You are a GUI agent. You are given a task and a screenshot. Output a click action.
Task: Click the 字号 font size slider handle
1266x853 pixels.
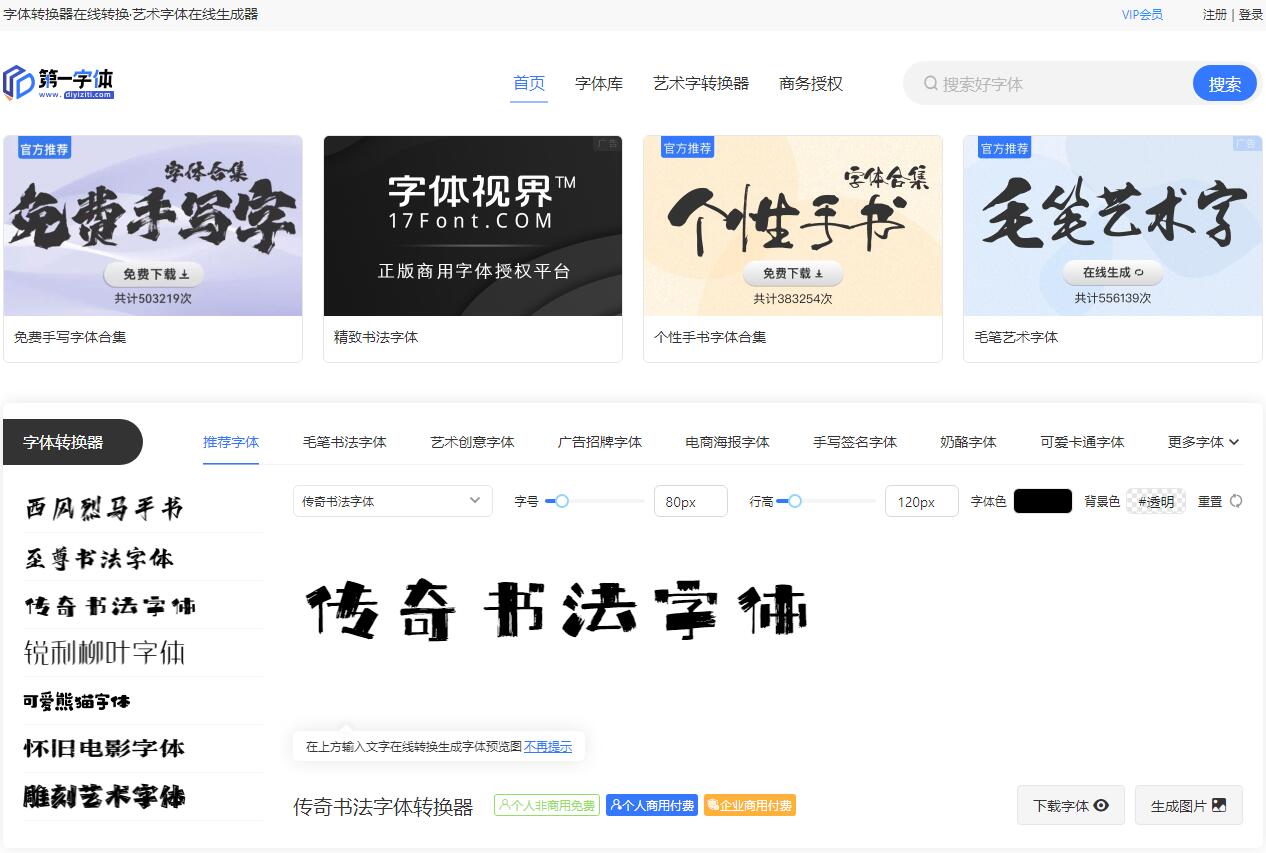coord(562,501)
